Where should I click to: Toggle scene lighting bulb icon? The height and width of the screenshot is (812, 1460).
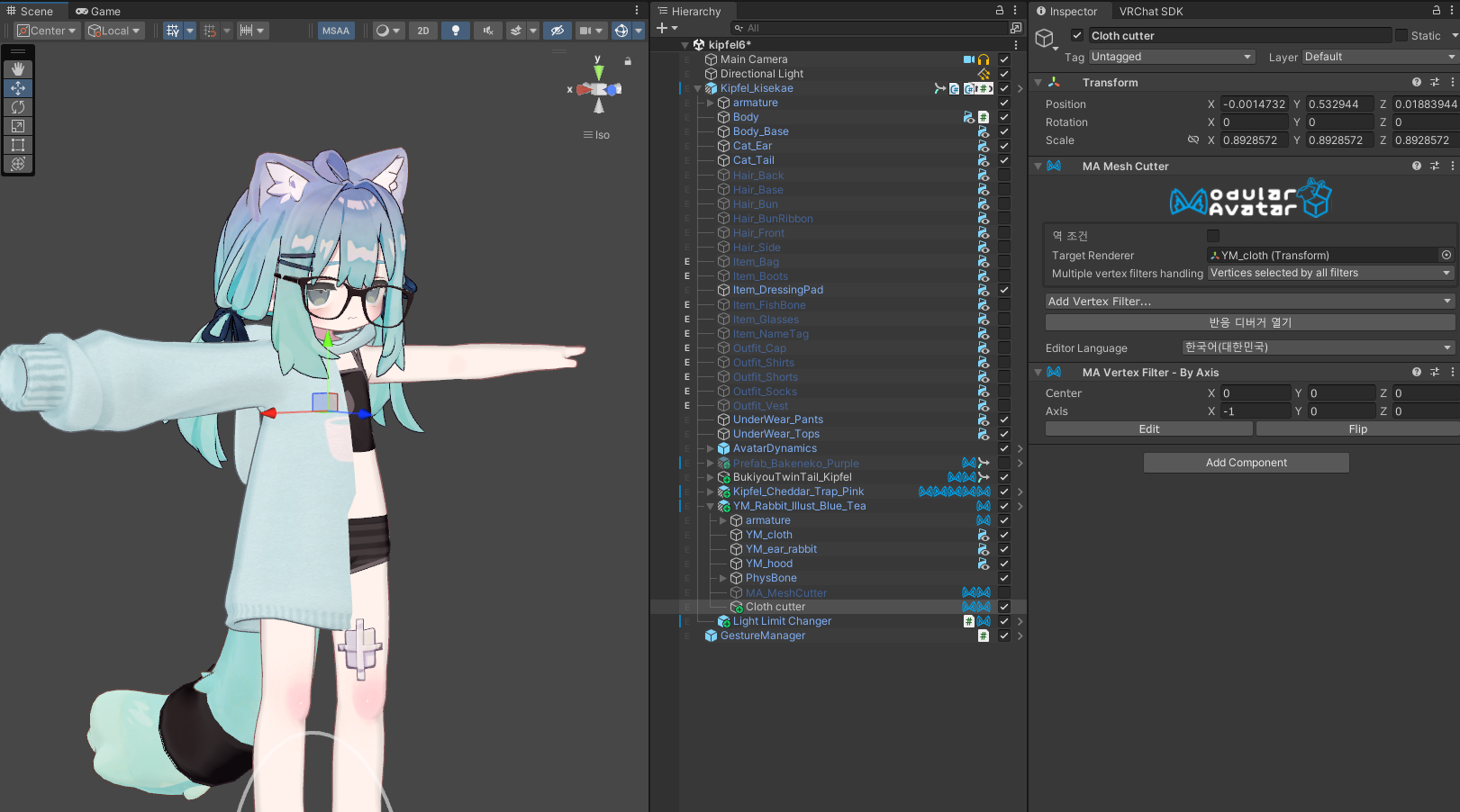456,31
